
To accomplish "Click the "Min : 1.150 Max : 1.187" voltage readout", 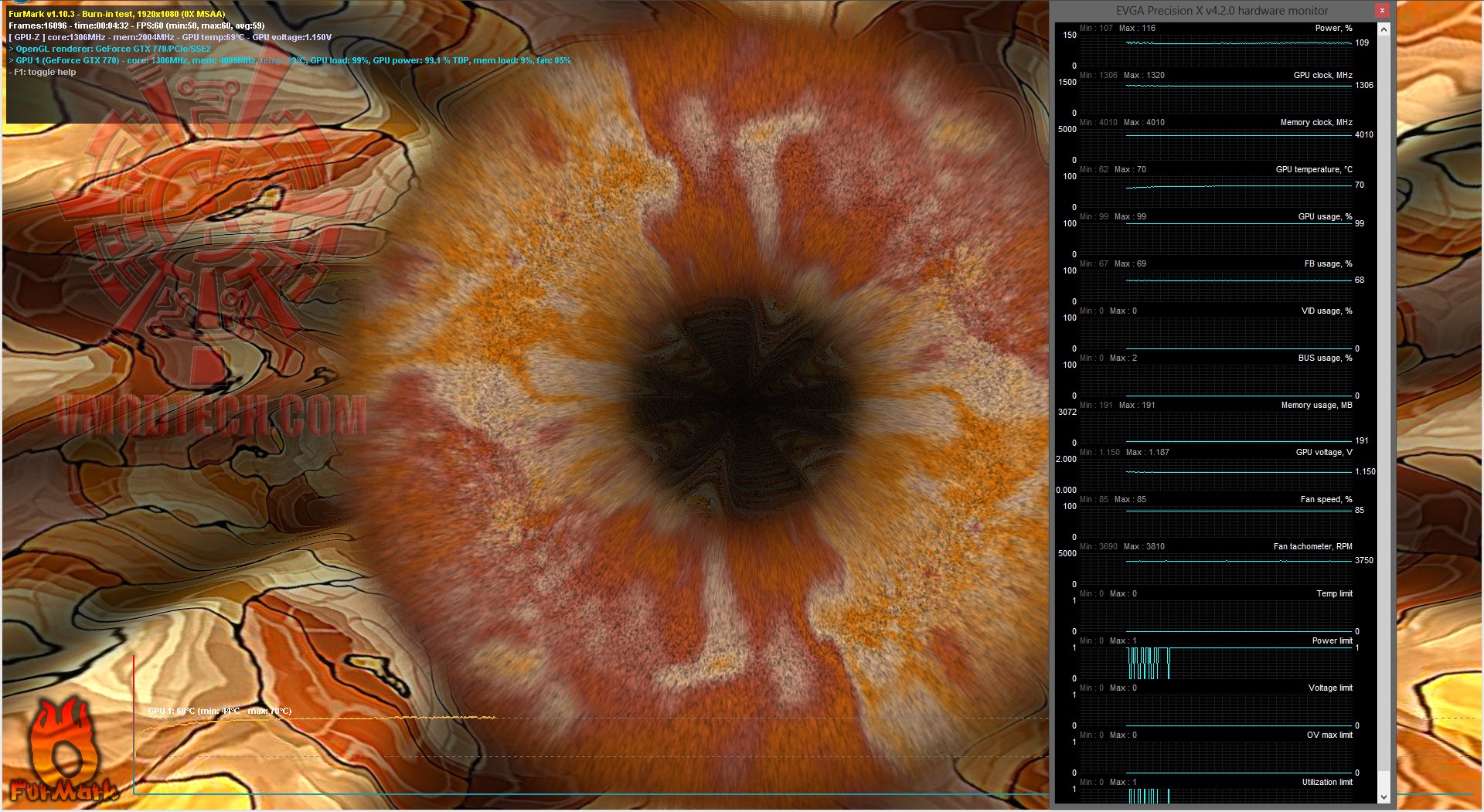I will 1125,452.
